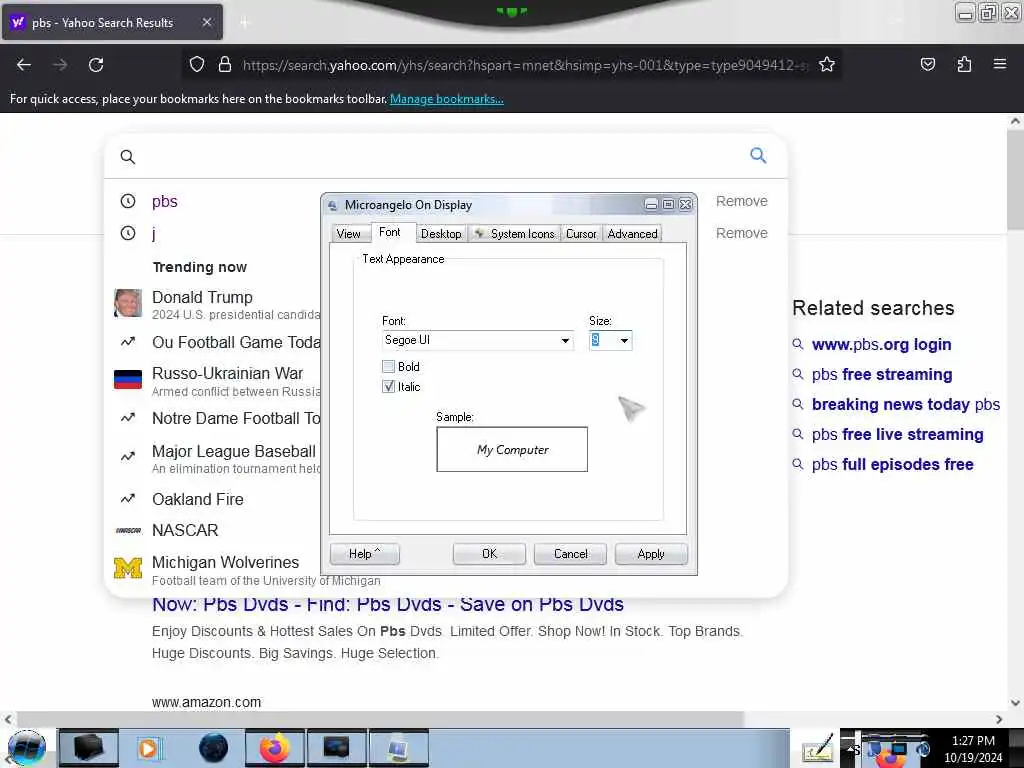Open a new tab with the plus
Screen dimensions: 1024x768
(x=245, y=23)
